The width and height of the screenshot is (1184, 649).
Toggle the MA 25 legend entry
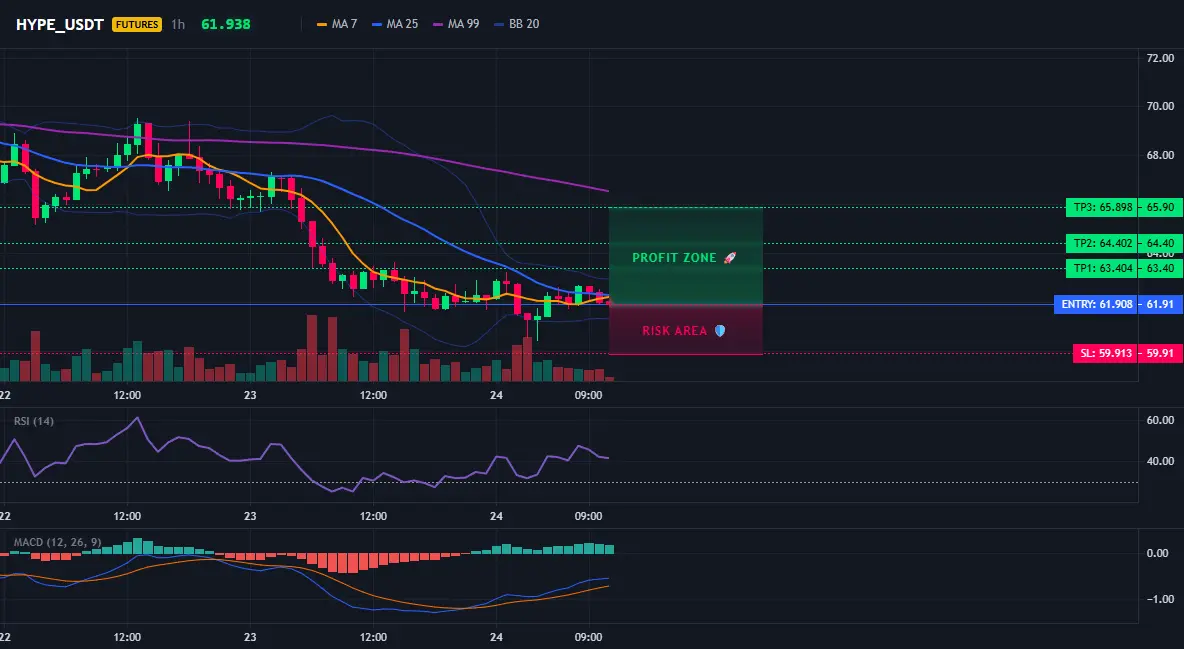pos(395,24)
